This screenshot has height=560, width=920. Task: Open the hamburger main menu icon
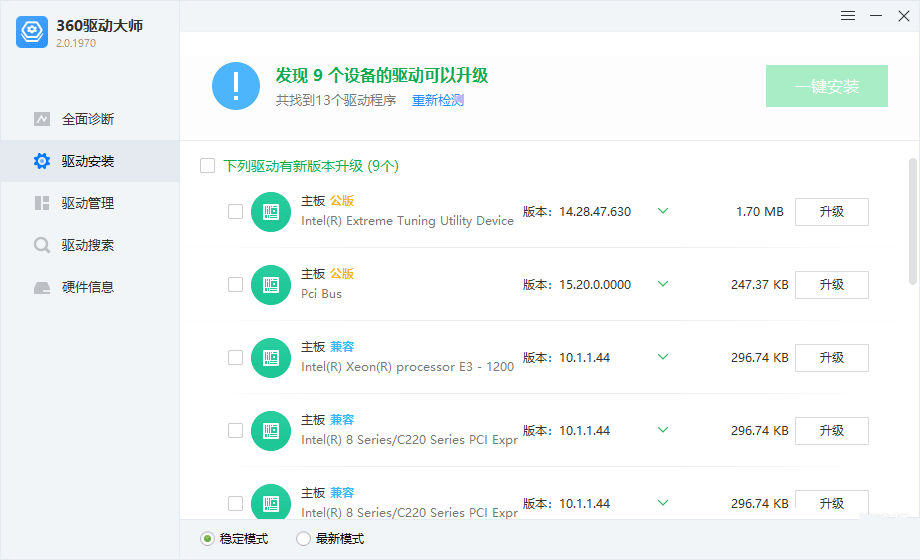(x=847, y=16)
